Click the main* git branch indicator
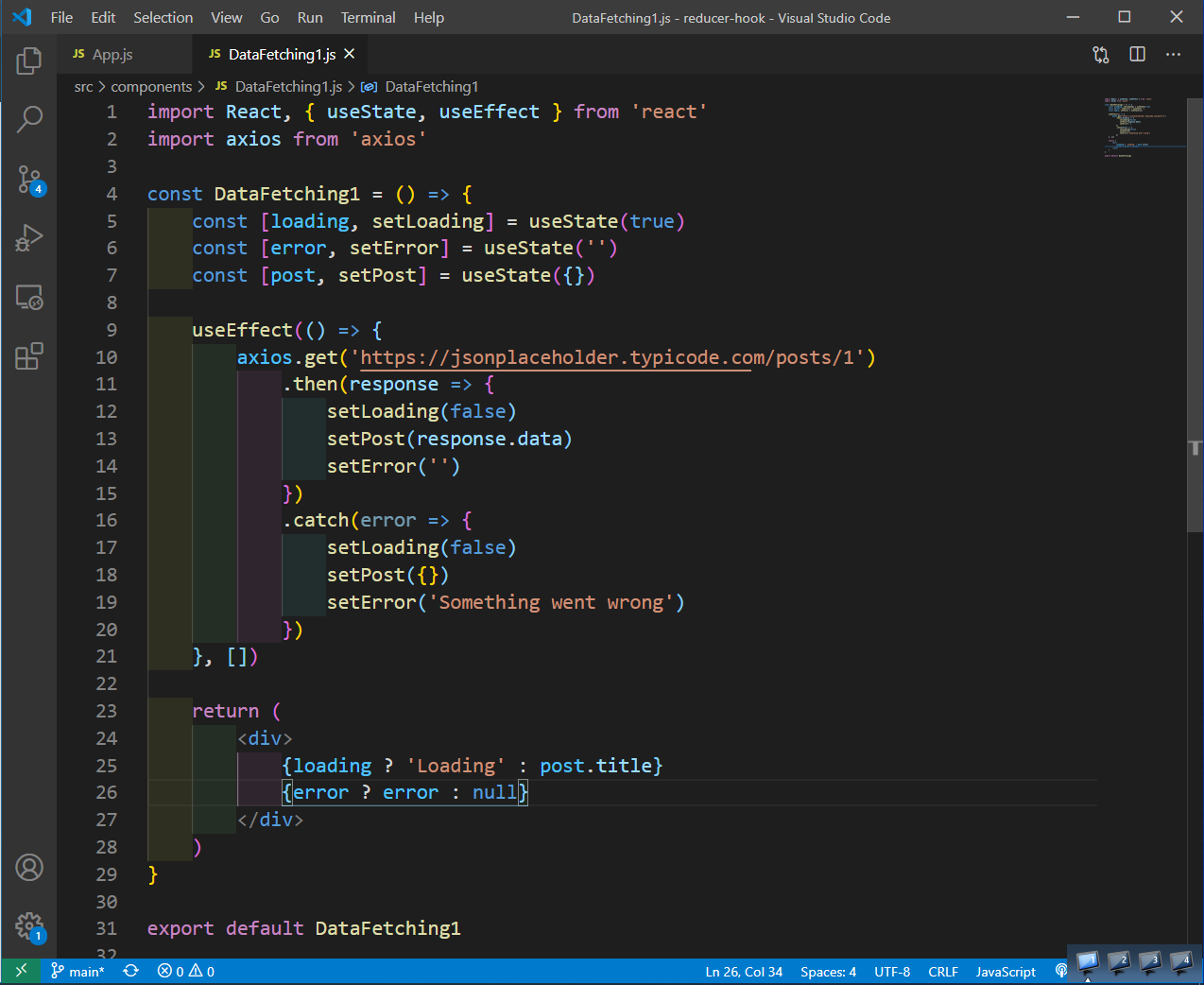This screenshot has height=985, width=1204. tap(77, 971)
